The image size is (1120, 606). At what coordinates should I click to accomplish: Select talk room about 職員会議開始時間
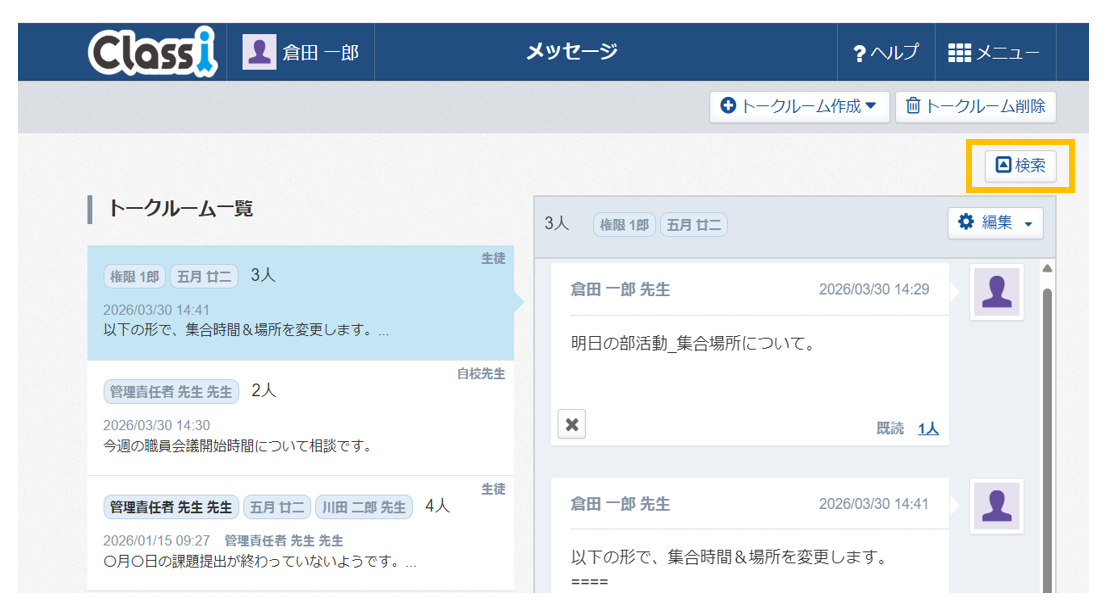(301, 418)
